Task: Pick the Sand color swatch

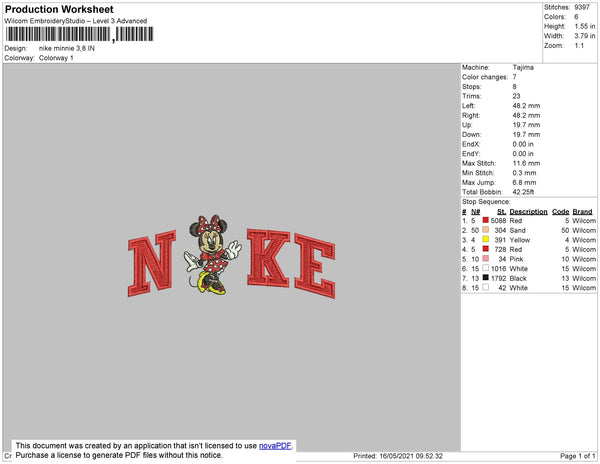Action: click(x=486, y=230)
